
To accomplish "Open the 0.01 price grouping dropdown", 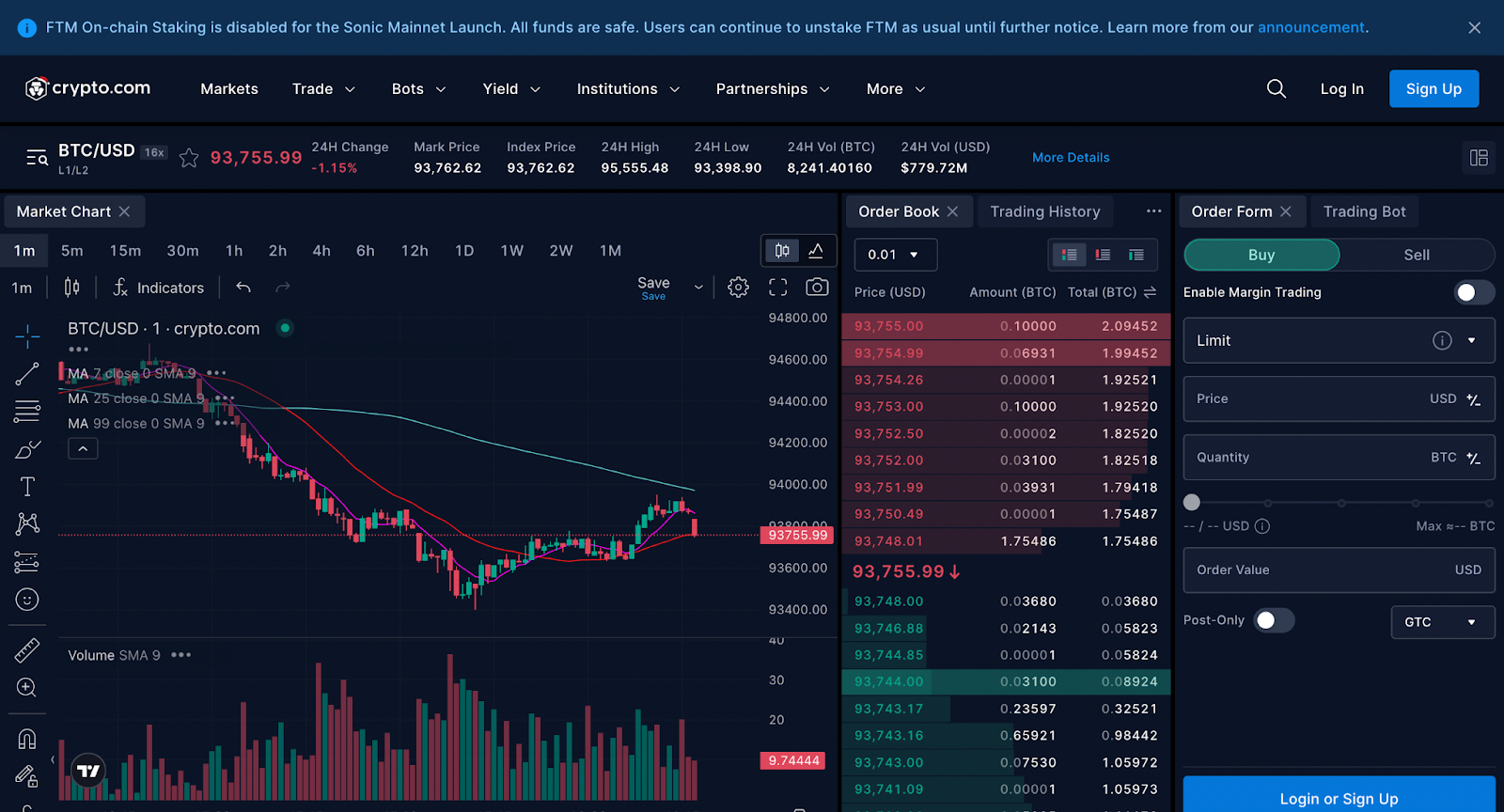I will (x=895, y=255).
